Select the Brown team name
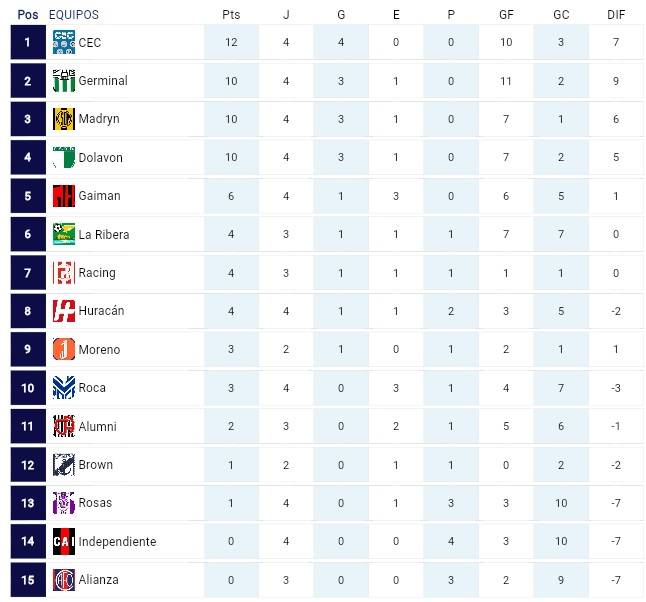This screenshot has height=602, width=646. click(x=96, y=465)
